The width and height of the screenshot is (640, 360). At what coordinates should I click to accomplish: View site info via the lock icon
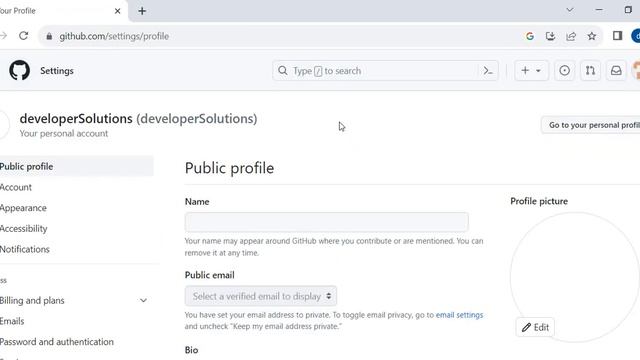point(49,36)
